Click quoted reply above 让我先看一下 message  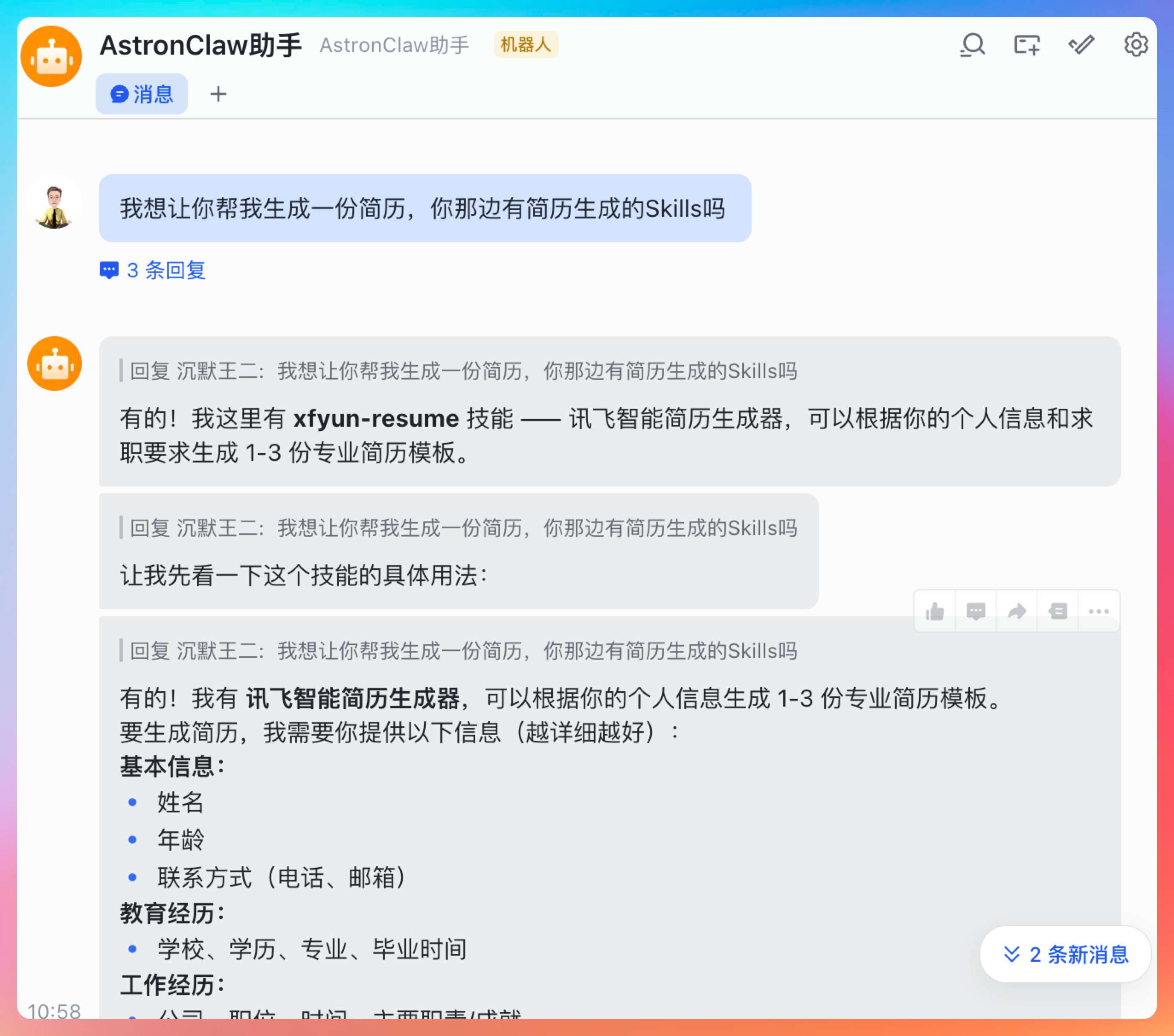(x=463, y=528)
